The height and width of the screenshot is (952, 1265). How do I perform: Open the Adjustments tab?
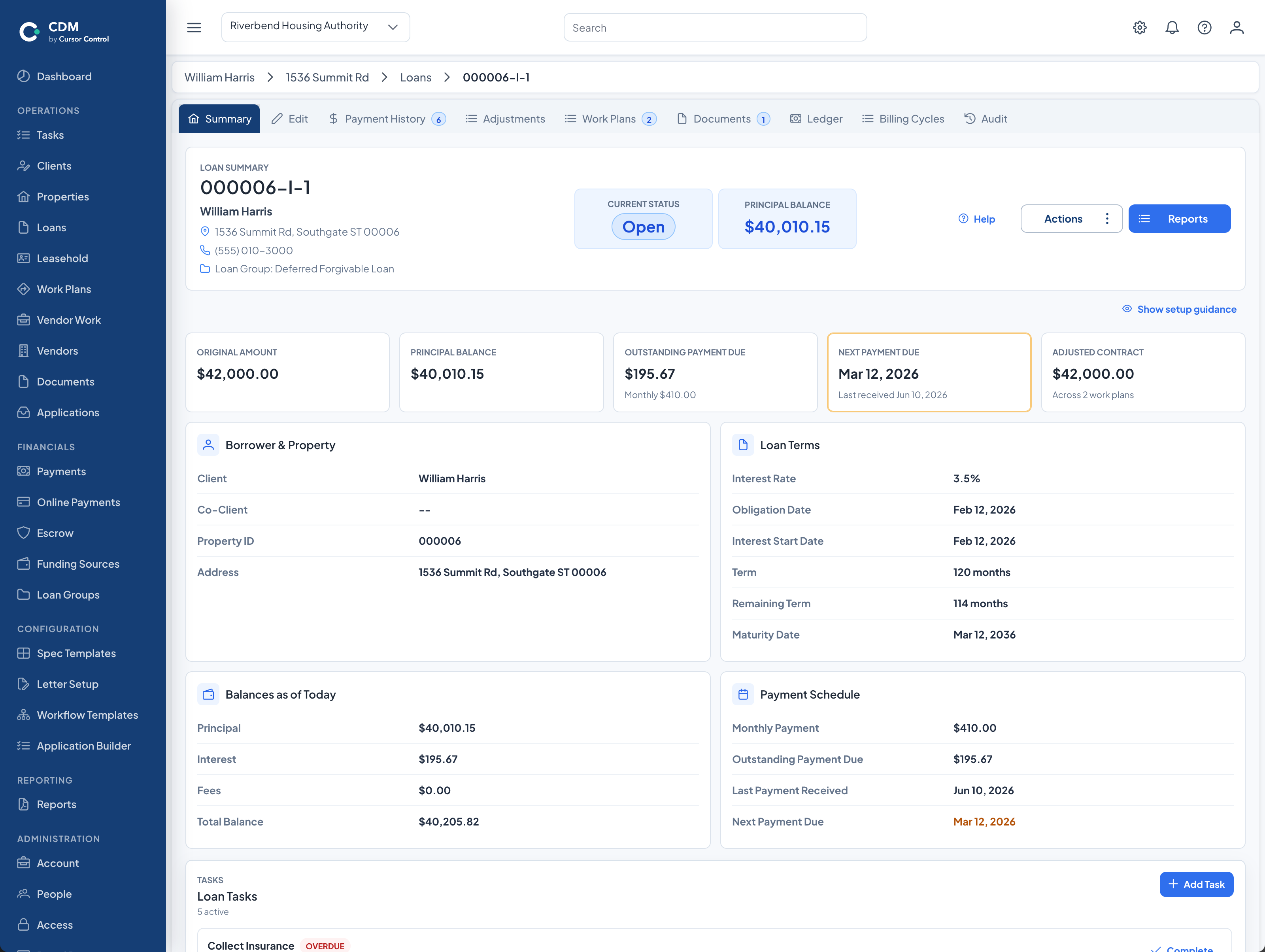click(x=505, y=118)
